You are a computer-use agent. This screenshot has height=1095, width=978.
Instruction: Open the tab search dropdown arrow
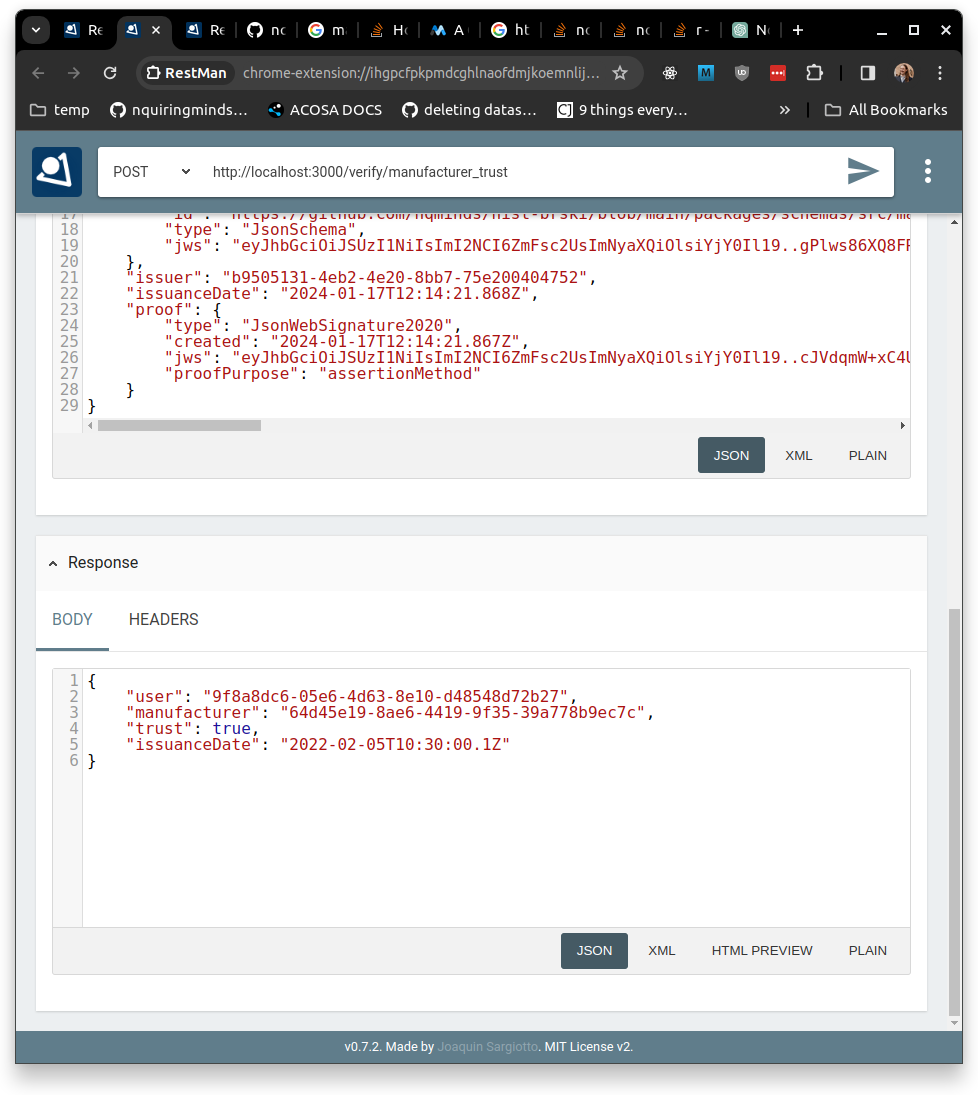pyautogui.click(x=36, y=30)
